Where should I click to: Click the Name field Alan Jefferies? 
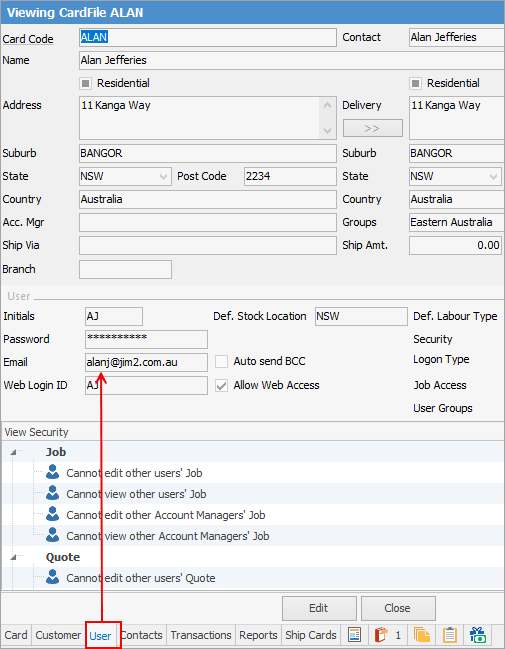pyautogui.click(x=292, y=60)
